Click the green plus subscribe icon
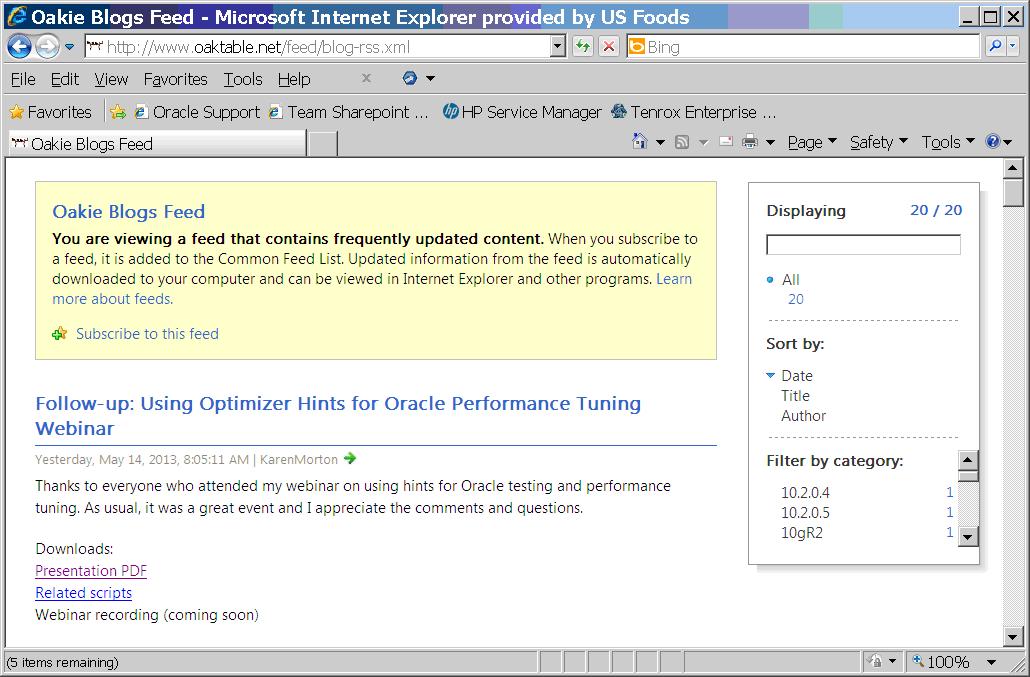The height and width of the screenshot is (677, 1030). tap(60, 334)
